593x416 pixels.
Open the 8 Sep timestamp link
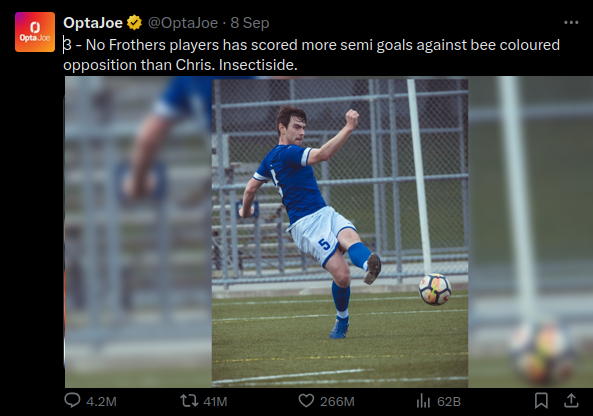250,23
